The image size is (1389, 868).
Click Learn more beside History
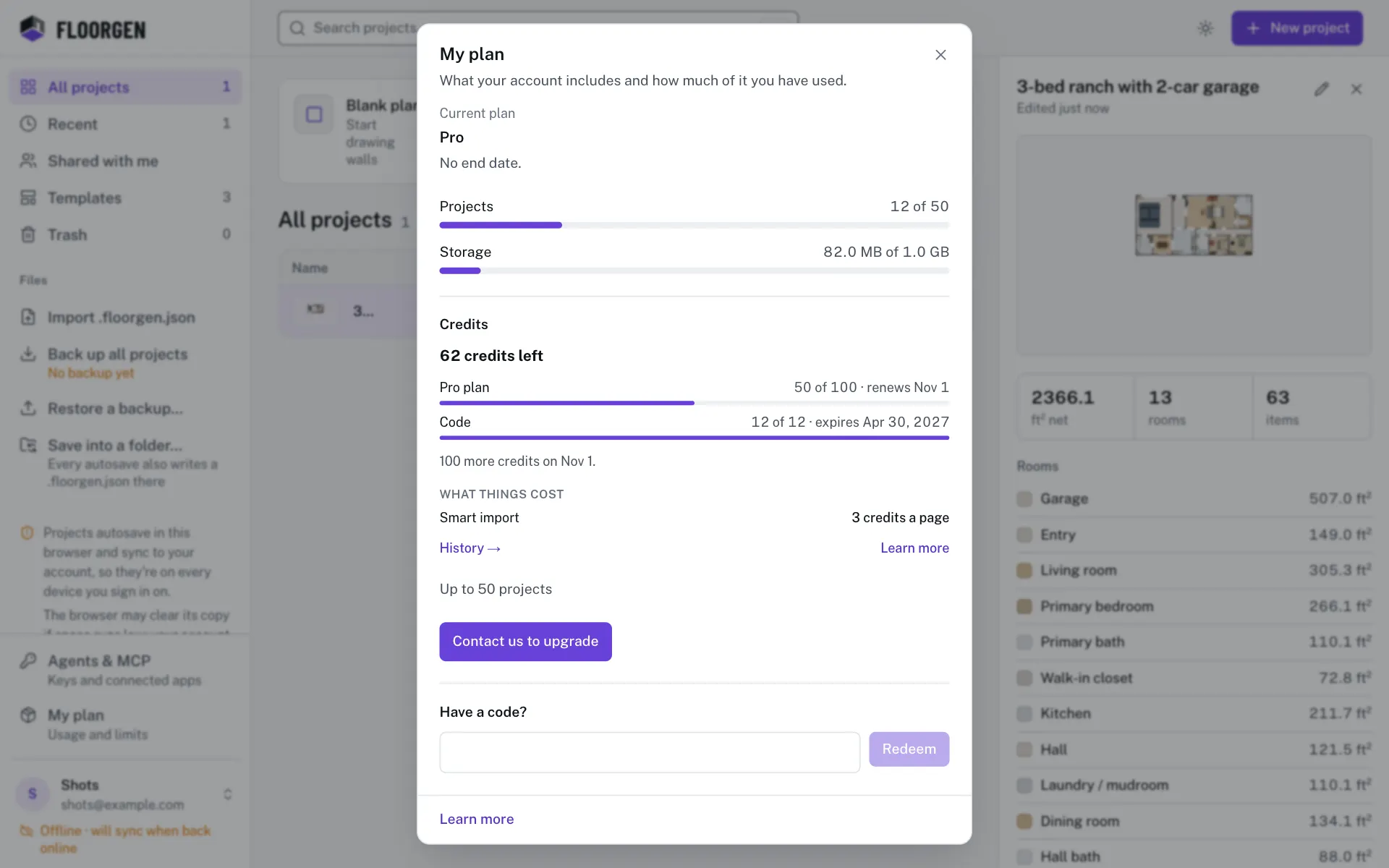pos(914,548)
